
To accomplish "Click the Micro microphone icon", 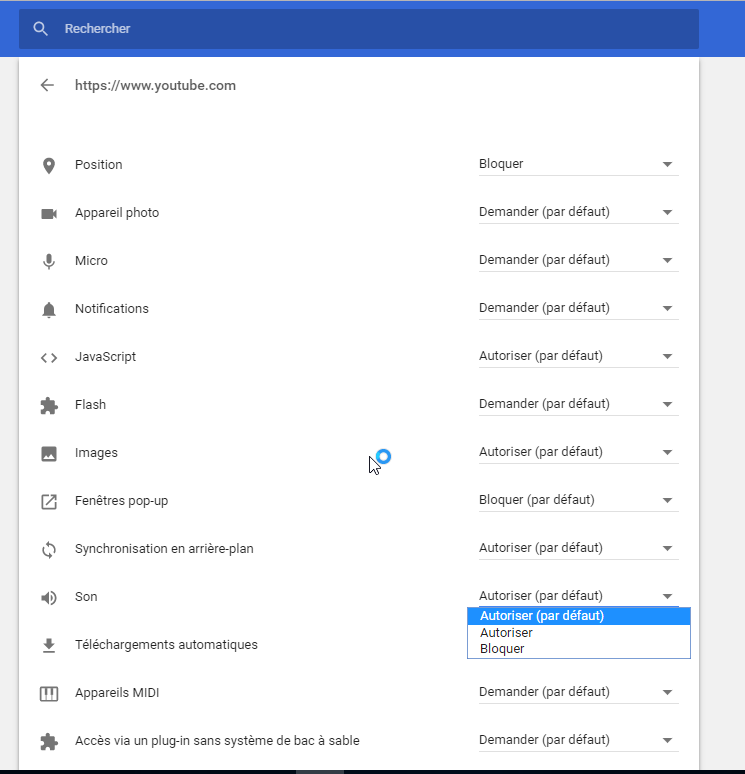I will [x=48, y=261].
